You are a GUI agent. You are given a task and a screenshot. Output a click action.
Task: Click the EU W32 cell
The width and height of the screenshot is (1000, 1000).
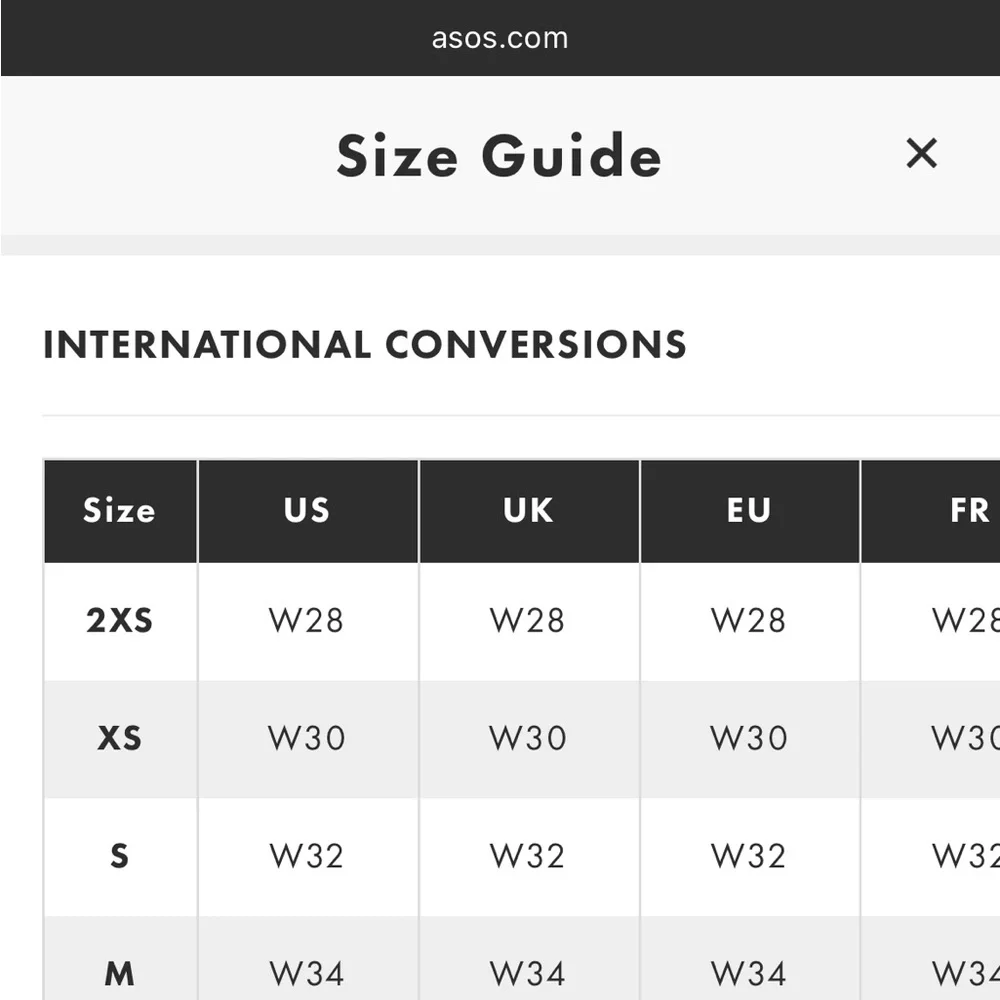tap(749, 856)
